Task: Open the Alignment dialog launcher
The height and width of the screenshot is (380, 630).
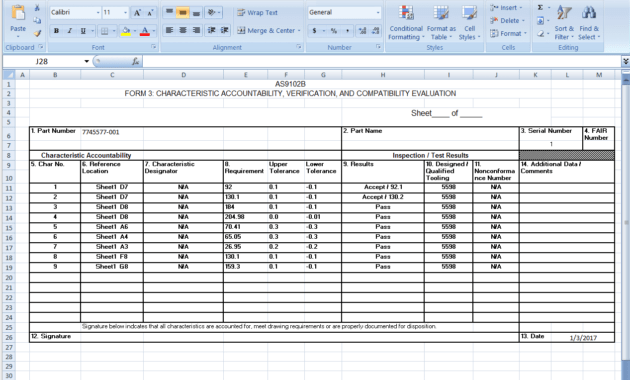Action: coord(299,47)
